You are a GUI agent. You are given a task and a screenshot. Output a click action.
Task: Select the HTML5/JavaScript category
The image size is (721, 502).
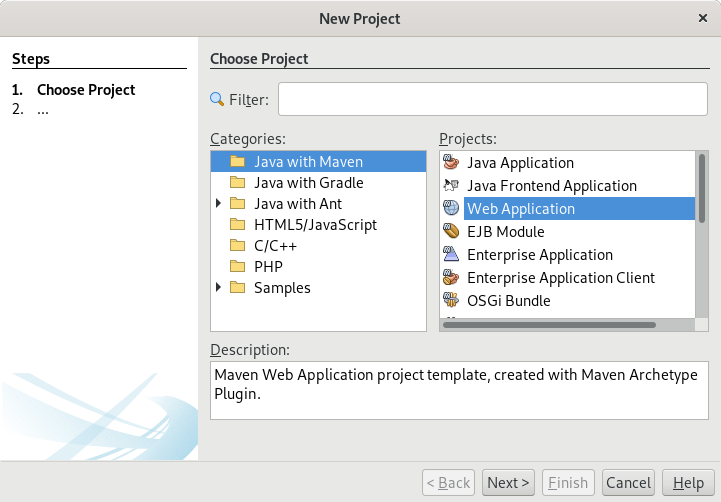[315, 225]
